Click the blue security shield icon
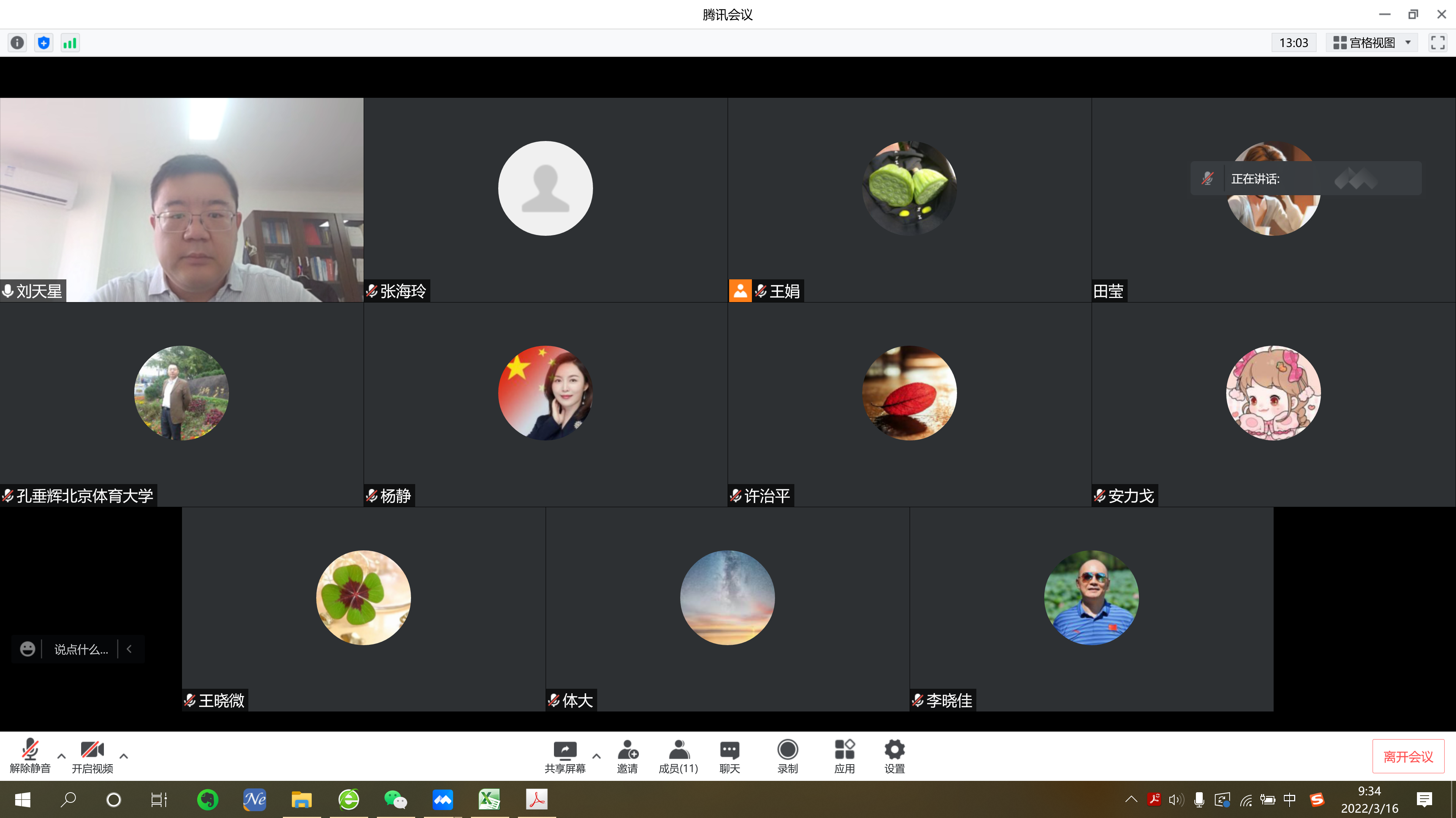 pyautogui.click(x=44, y=43)
